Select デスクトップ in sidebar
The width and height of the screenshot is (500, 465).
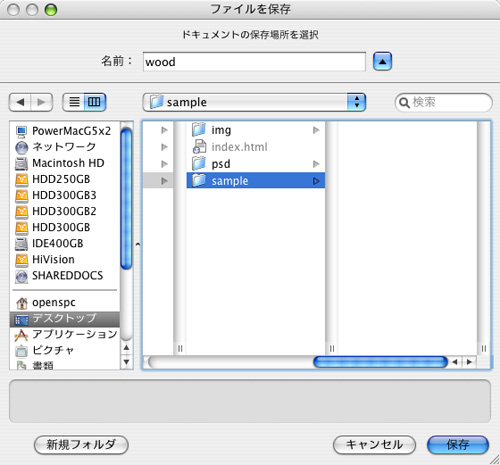pyautogui.click(x=65, y=319)
